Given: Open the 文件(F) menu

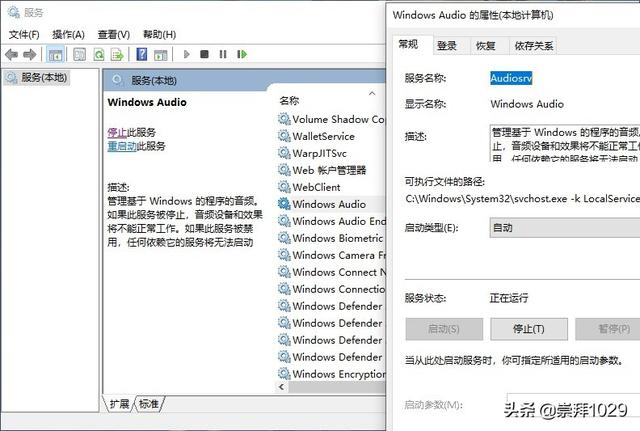Looking at the screenshot, I should pos(24,35).
